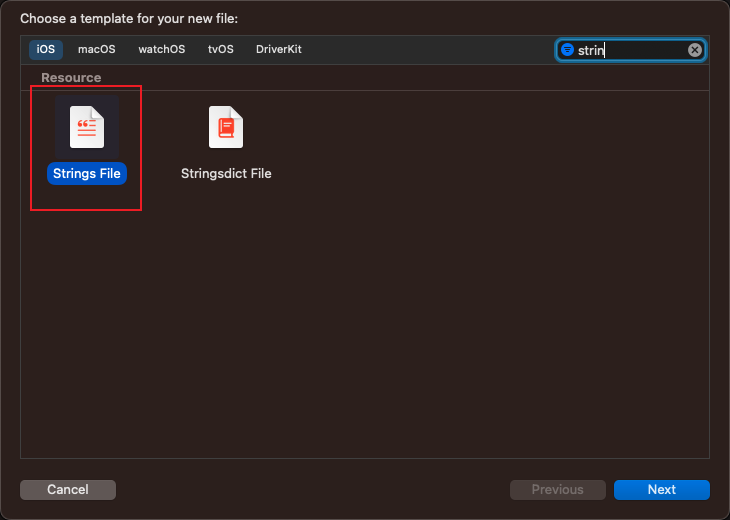Click the Resource section header

71,77
